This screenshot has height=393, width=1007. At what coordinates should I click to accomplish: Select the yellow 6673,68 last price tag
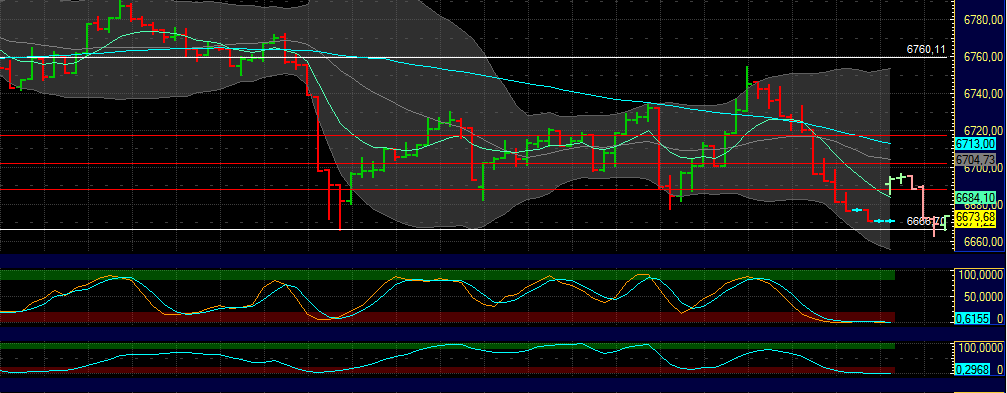coord(976,216)
